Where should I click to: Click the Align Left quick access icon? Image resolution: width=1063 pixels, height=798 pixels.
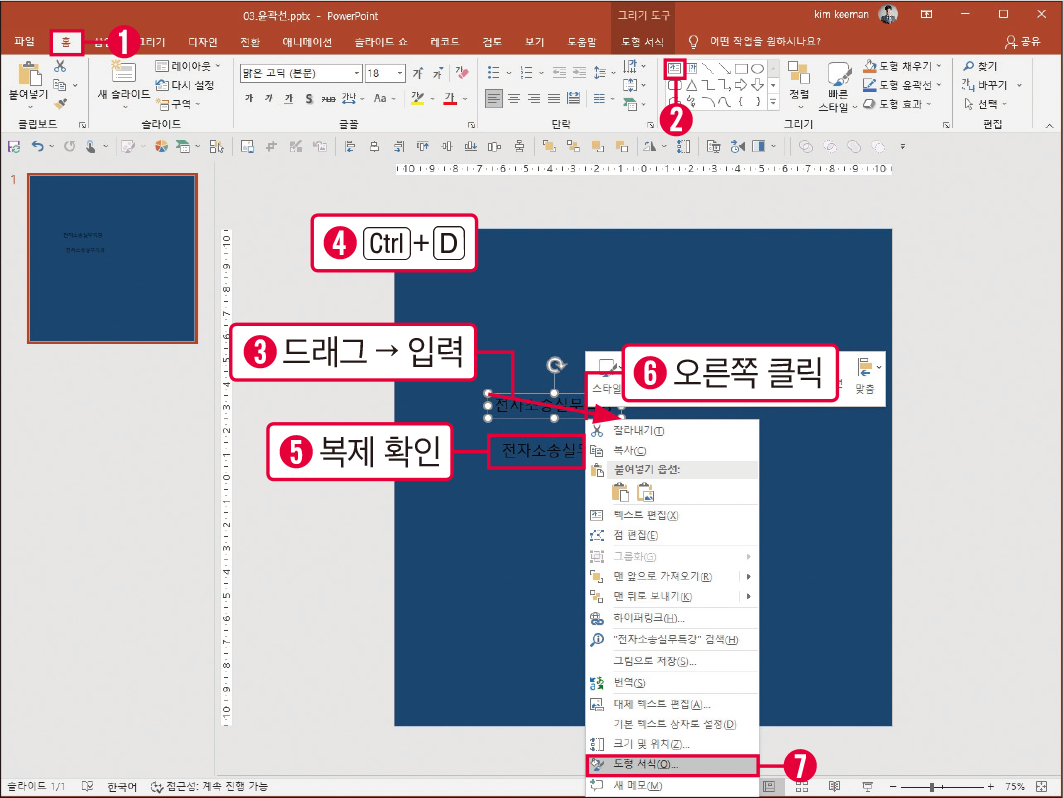point(350,146)
